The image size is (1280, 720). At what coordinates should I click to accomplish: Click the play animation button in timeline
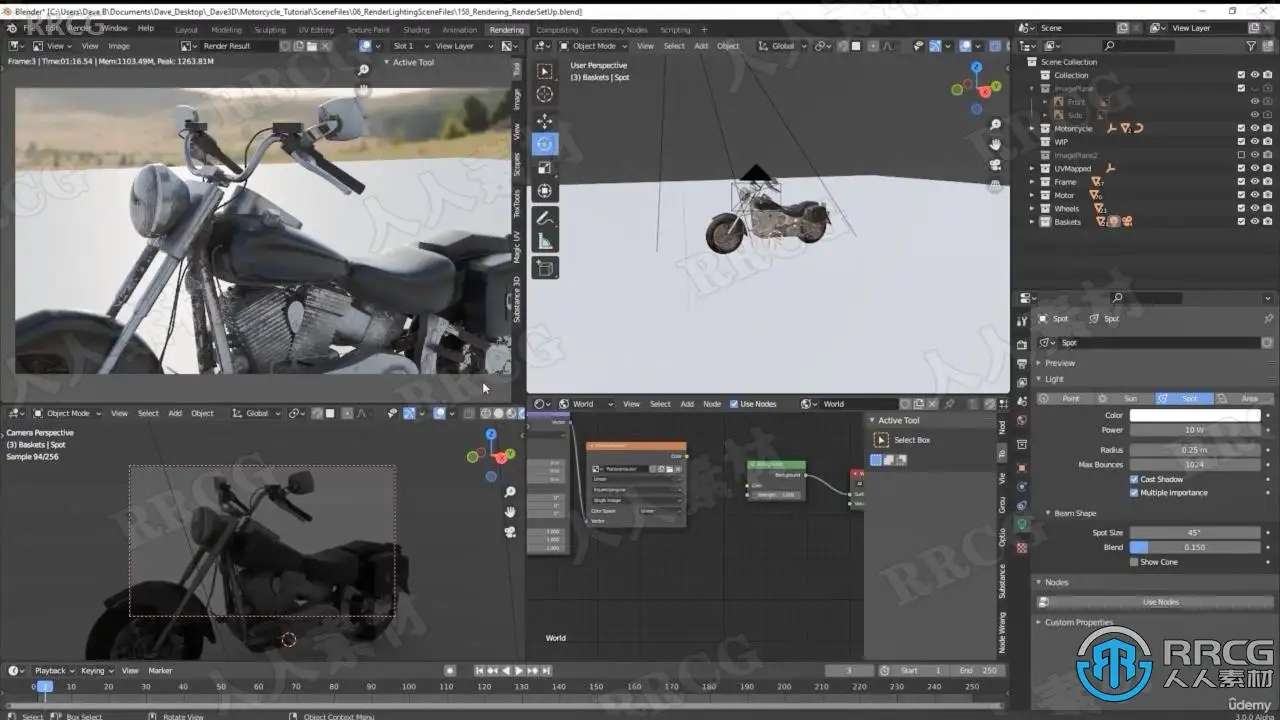[519, 670]
